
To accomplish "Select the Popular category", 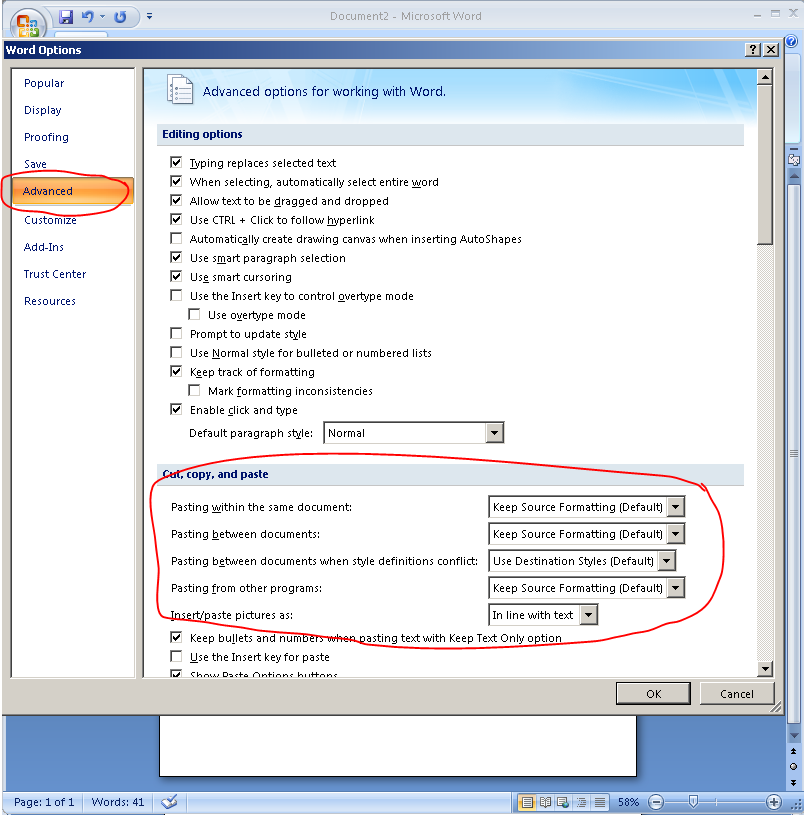I will click(x=44, y=83).
